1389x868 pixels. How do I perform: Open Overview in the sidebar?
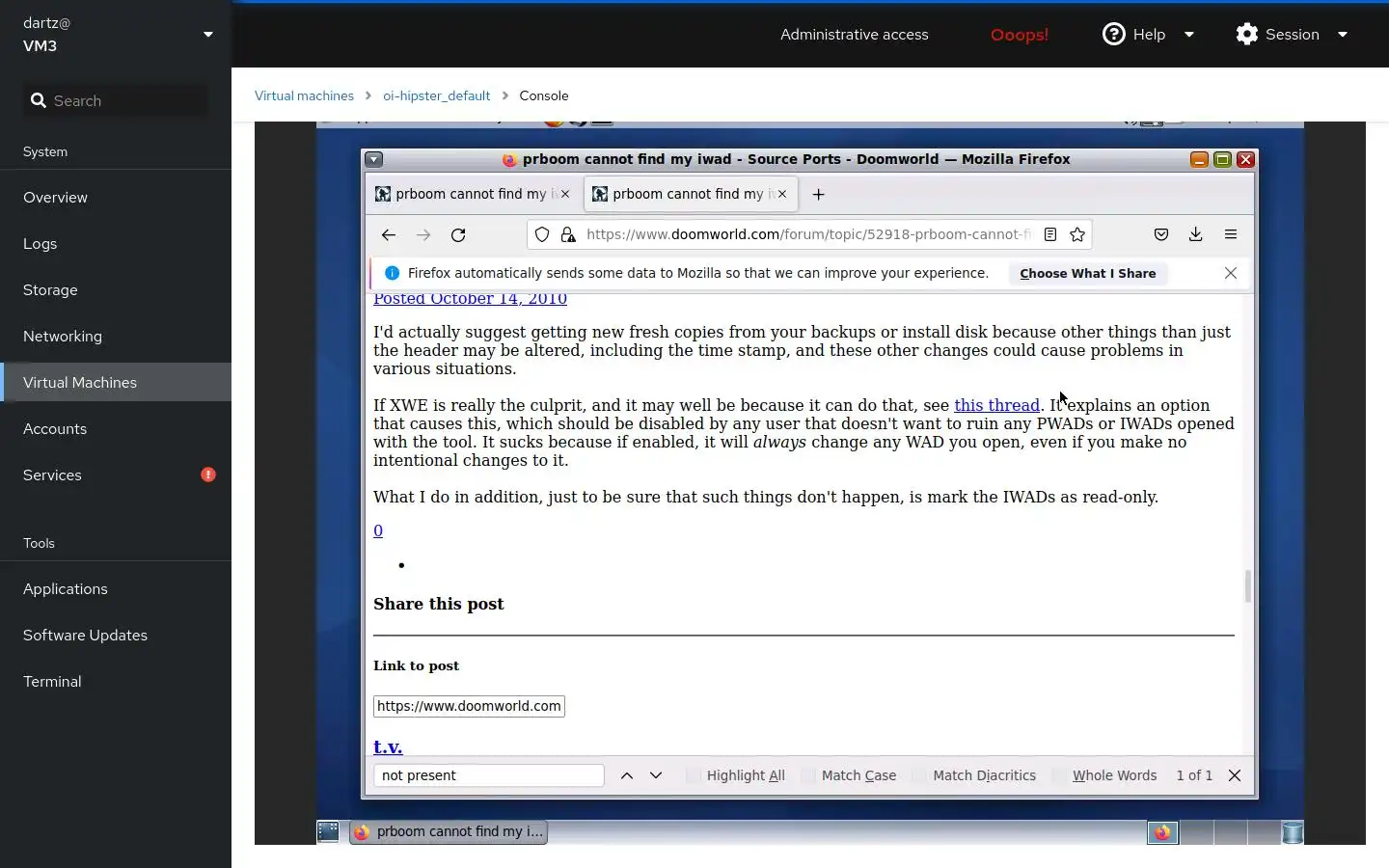116,197
